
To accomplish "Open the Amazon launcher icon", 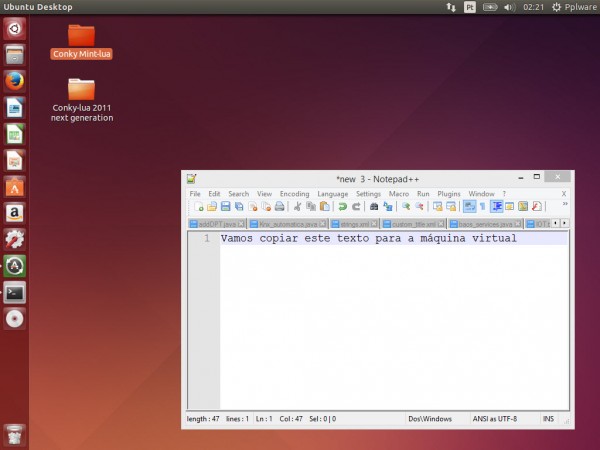I will [x=15, y=213].
